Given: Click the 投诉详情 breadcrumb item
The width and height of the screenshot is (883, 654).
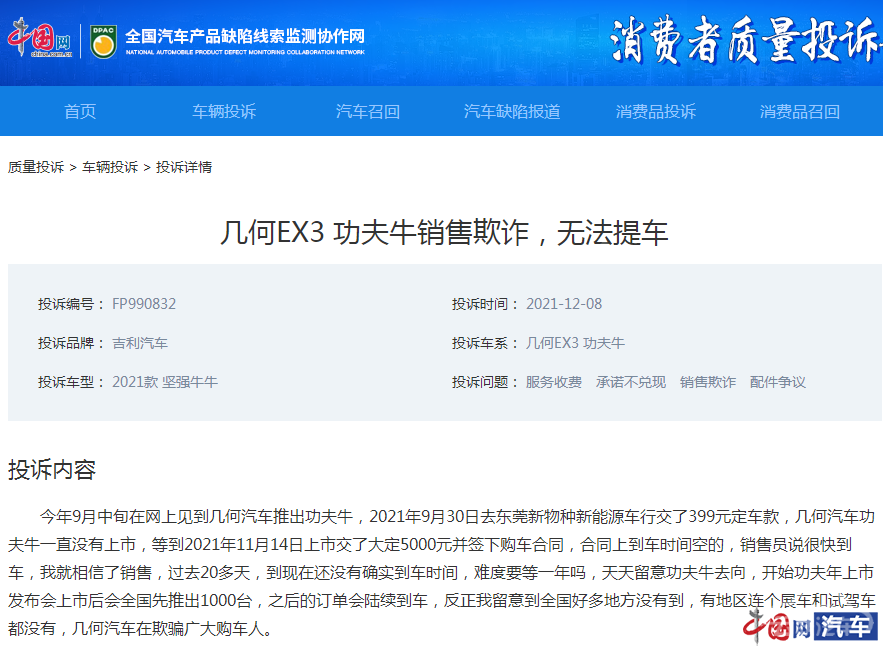Looking at the screenshot, I should point(184,167).
